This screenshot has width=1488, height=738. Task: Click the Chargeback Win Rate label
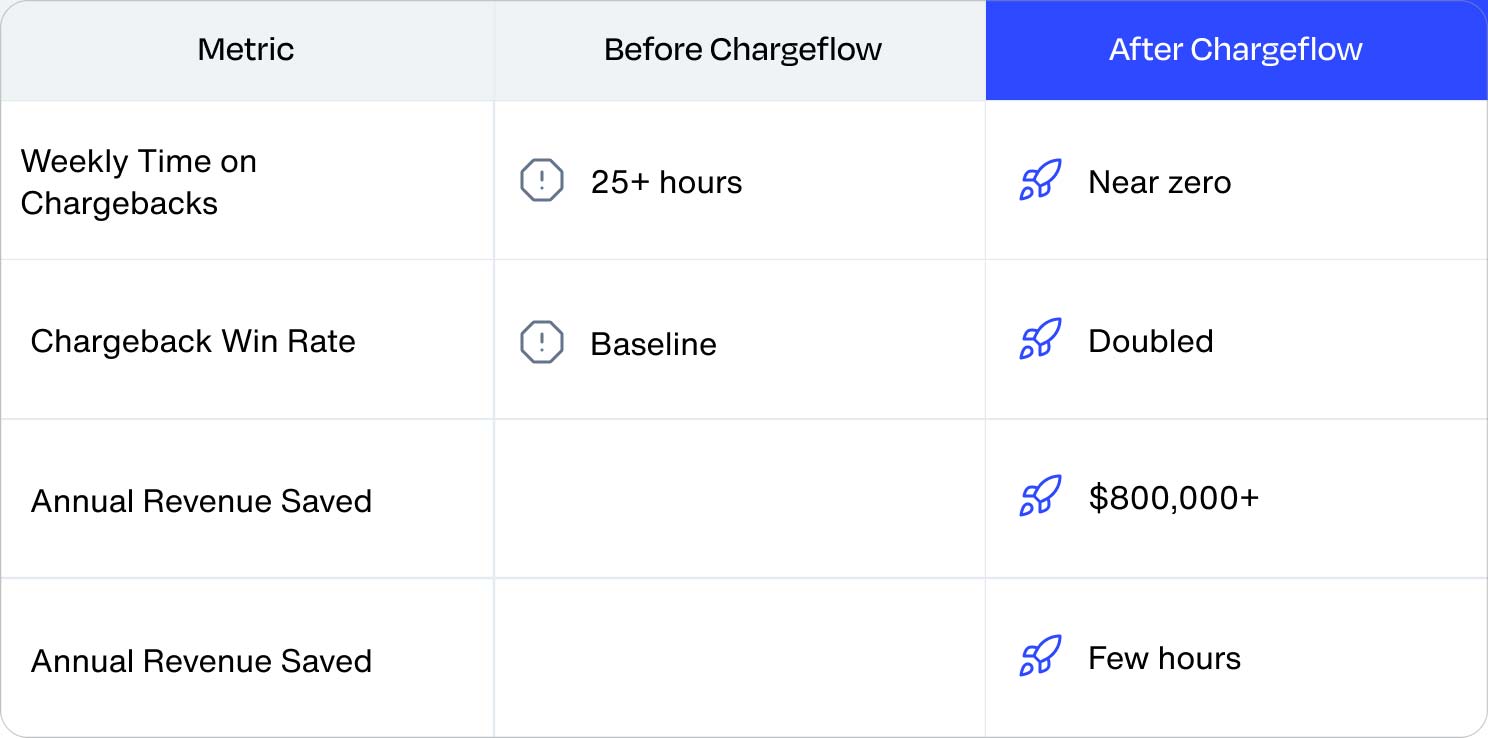pos(193,341)
